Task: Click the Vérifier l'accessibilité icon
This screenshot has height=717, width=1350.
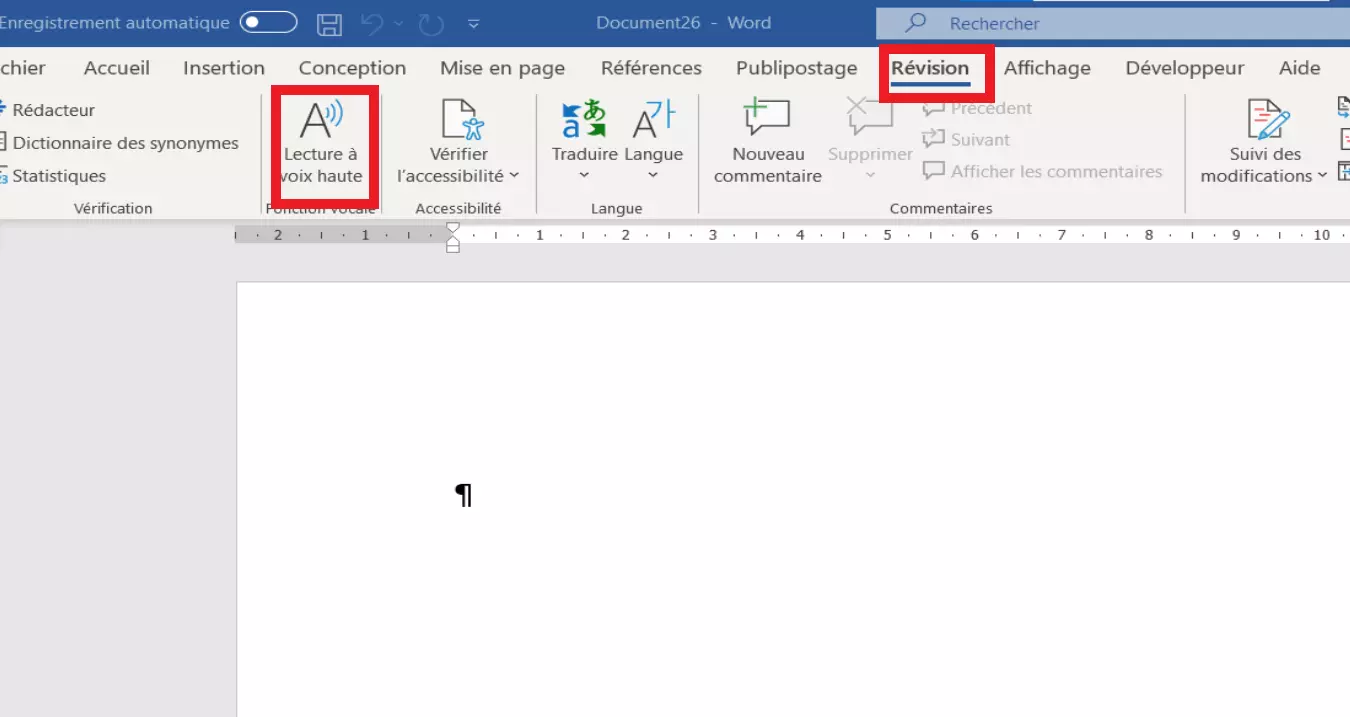Action: click(463, 118)
